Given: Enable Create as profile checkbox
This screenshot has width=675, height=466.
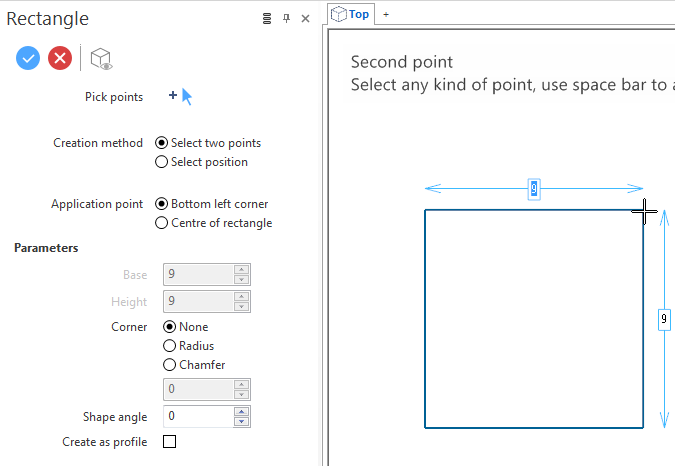Looking at the screenshot, I should [x=170, y=441].
